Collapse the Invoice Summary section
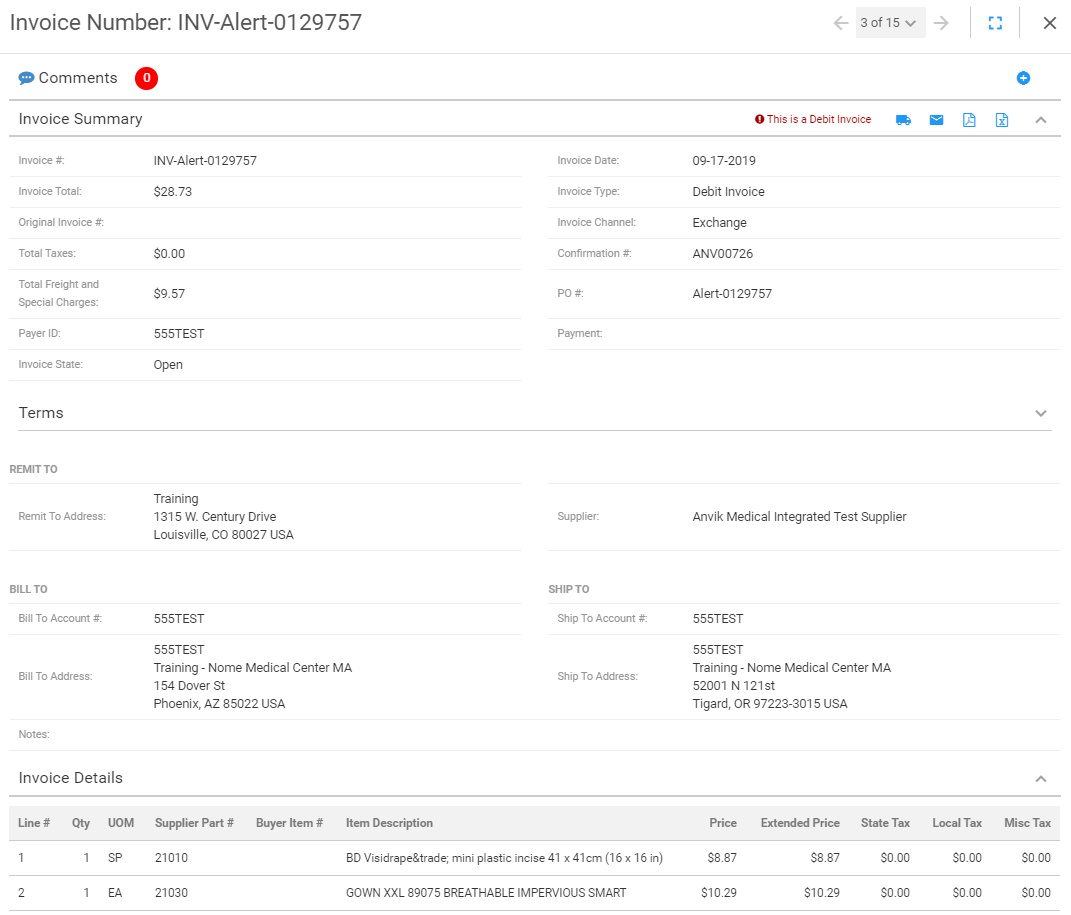Screen dimensions: 1071x915 [x=1041, y=119]
